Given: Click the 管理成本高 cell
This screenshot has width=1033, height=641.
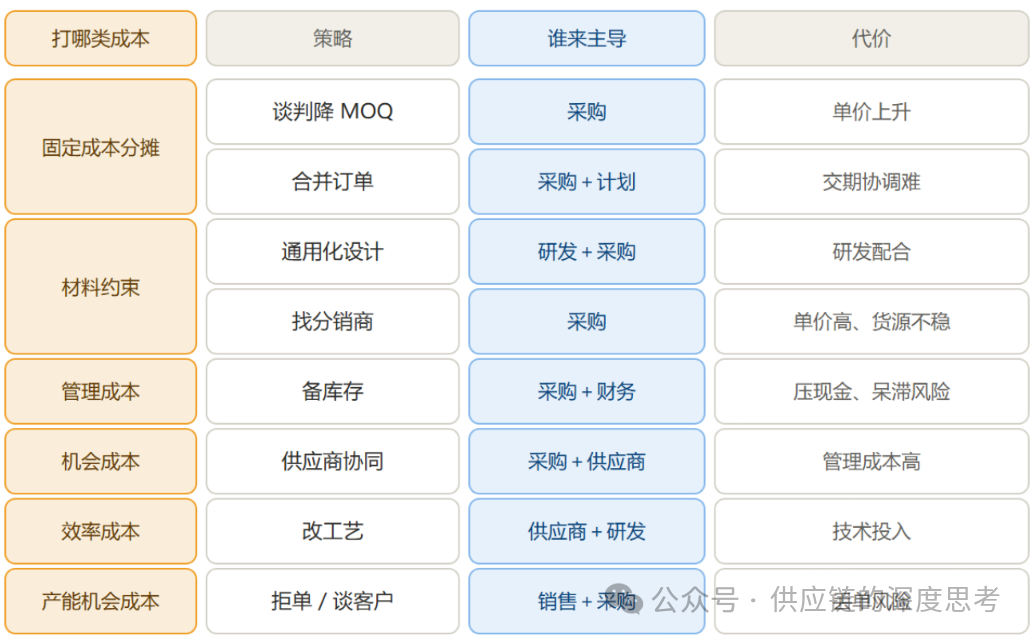Looking at the screenshot, I should pyautogui.click(x=871, y=461).
